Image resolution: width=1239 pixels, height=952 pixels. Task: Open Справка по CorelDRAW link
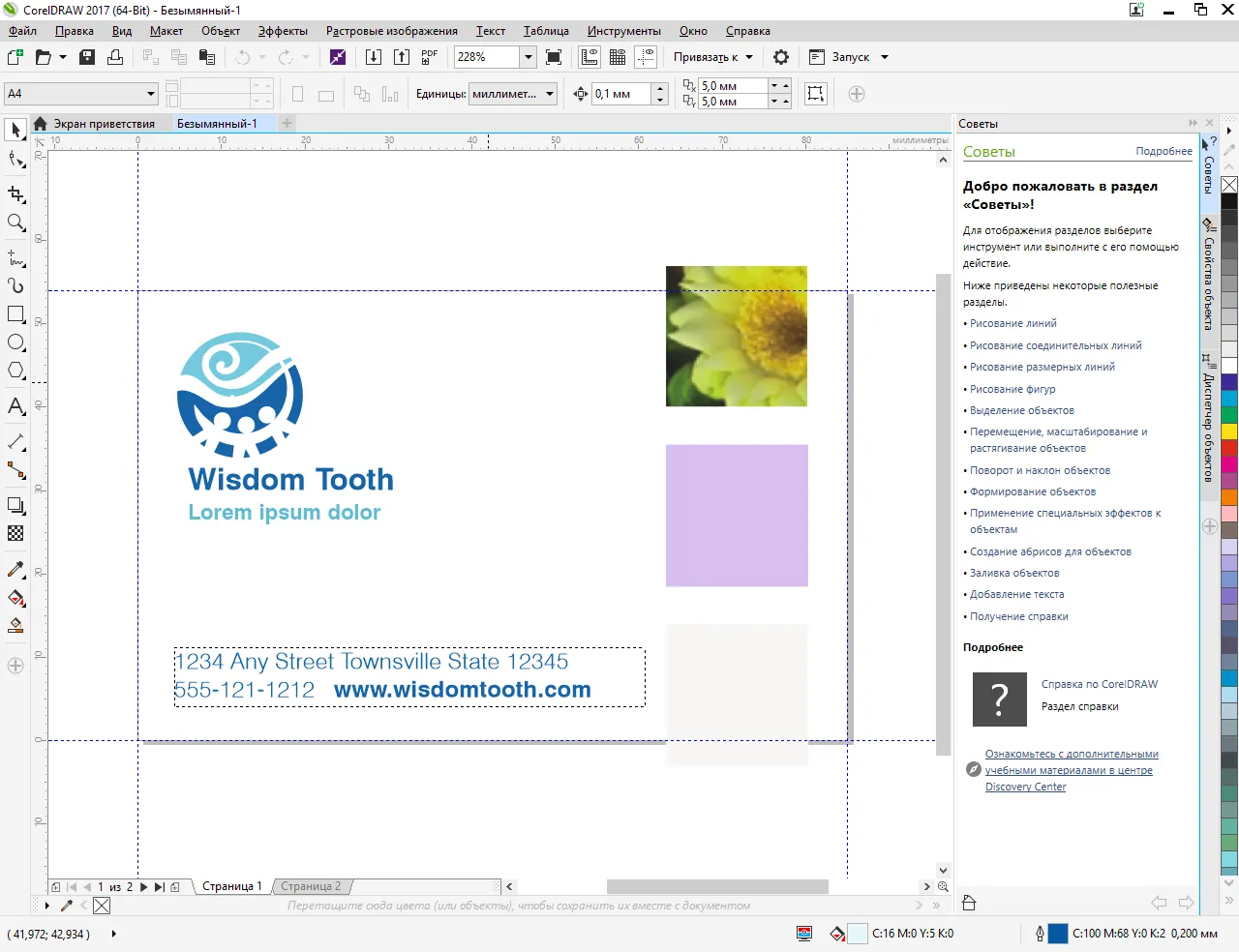coord(1100,684)
